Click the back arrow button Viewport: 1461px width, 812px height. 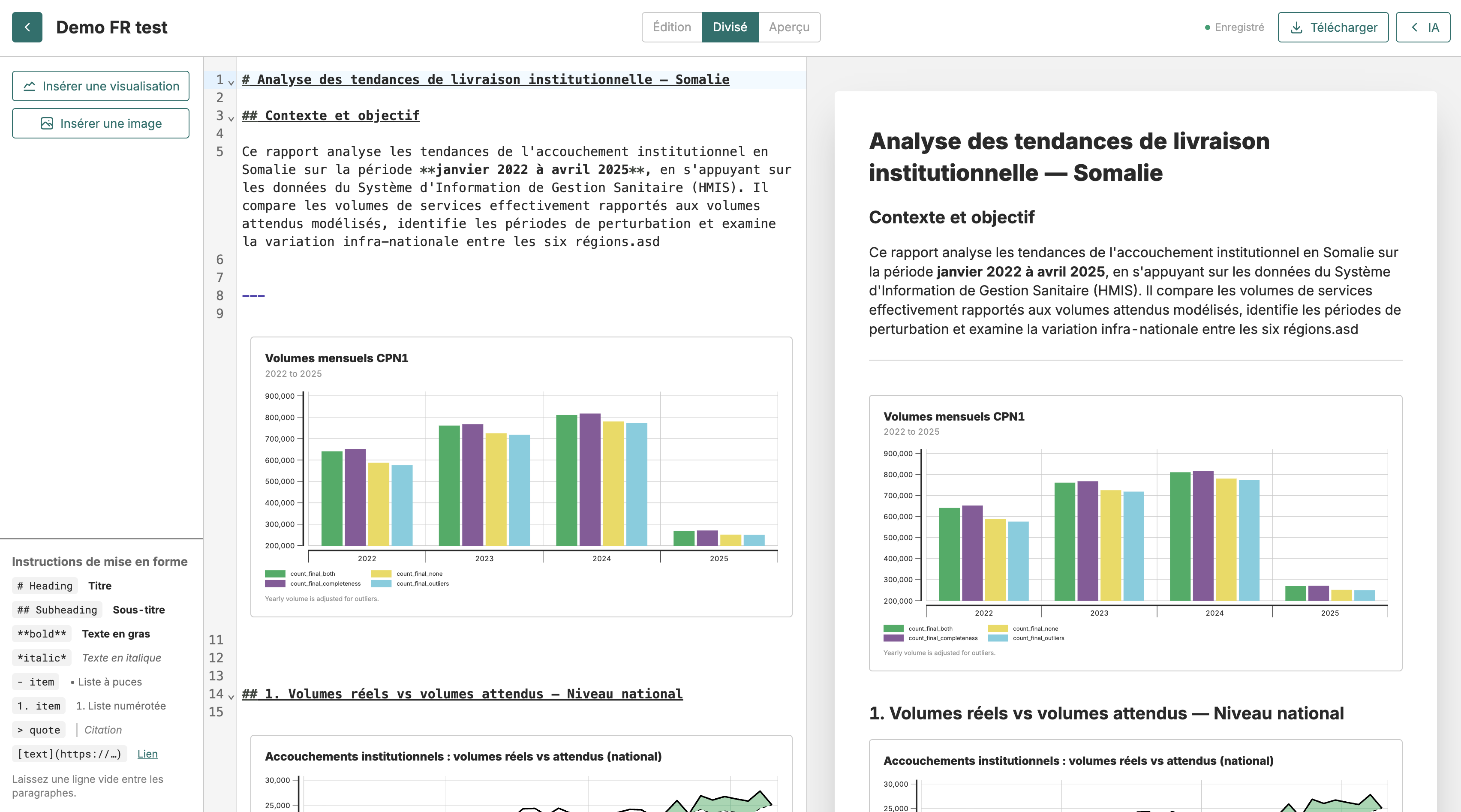27,27
